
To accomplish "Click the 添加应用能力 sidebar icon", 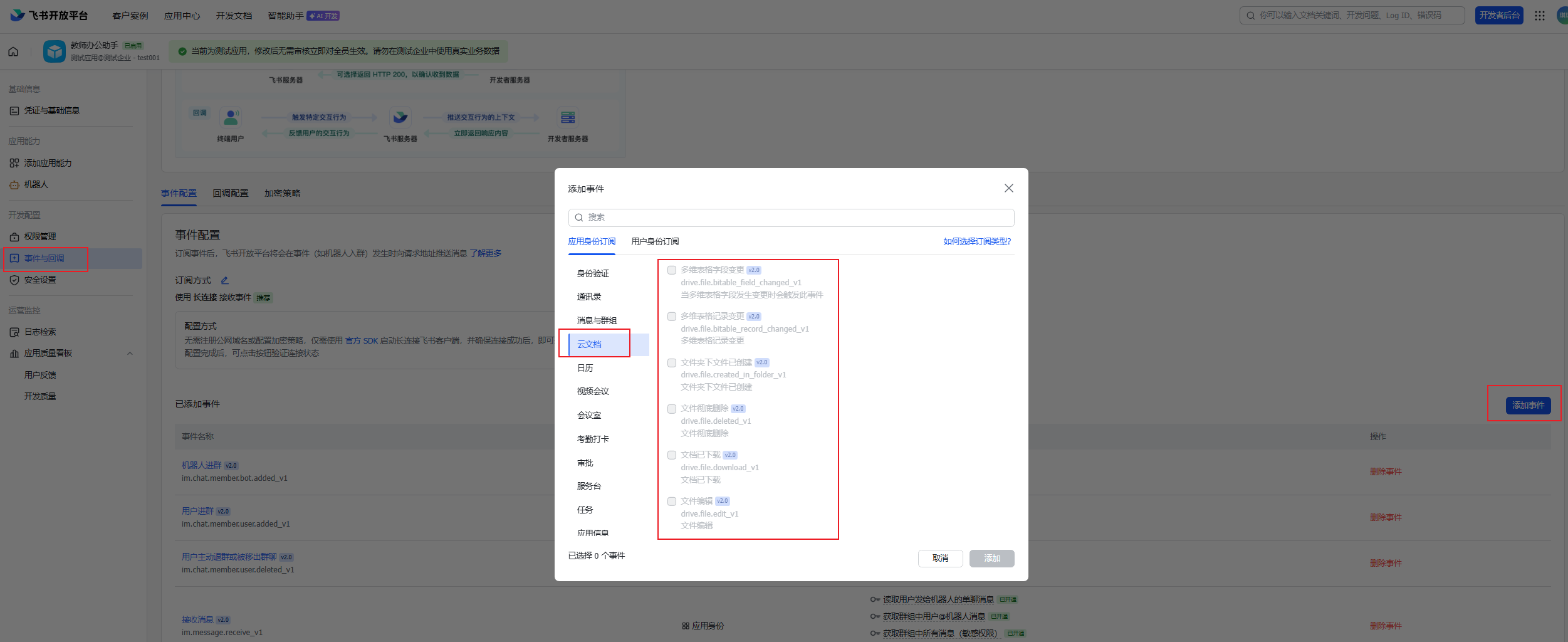I will point(14,163).
